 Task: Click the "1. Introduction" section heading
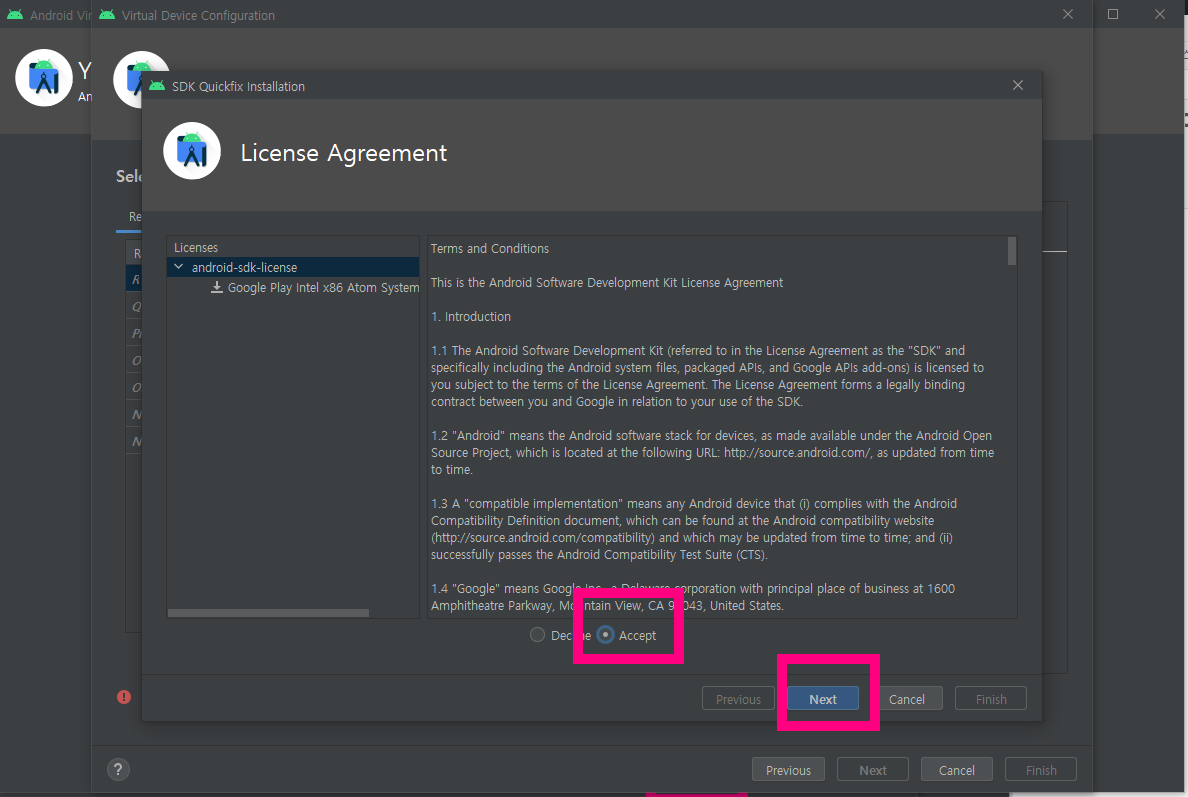pos(471,317)
